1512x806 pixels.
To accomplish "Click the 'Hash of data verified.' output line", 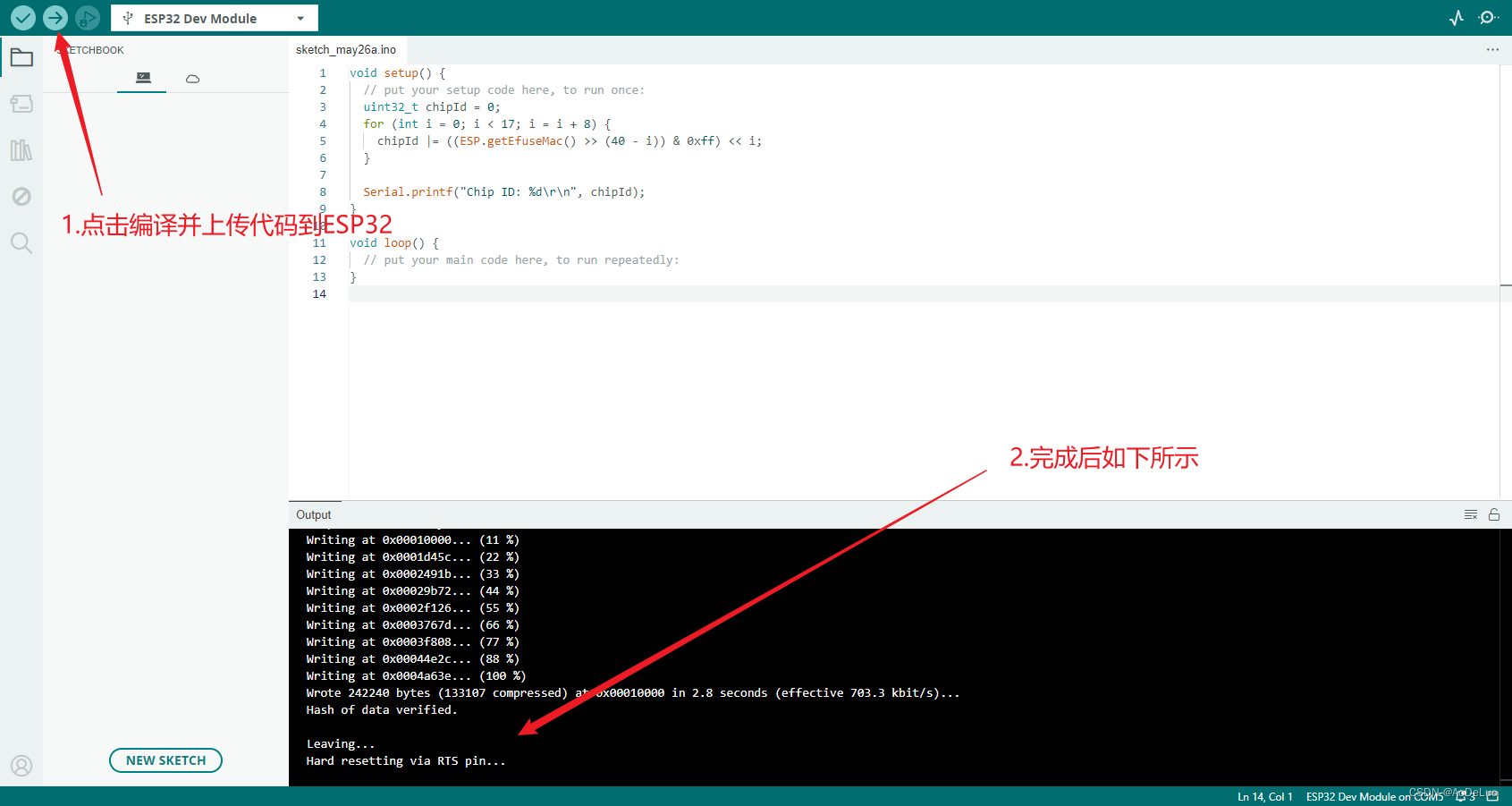I will coord(382,710).
